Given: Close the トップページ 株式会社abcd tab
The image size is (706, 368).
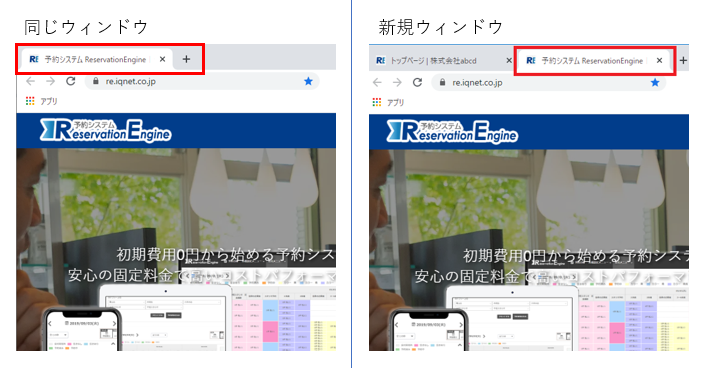Looking at the screenshot, I should tap(509, 60).
